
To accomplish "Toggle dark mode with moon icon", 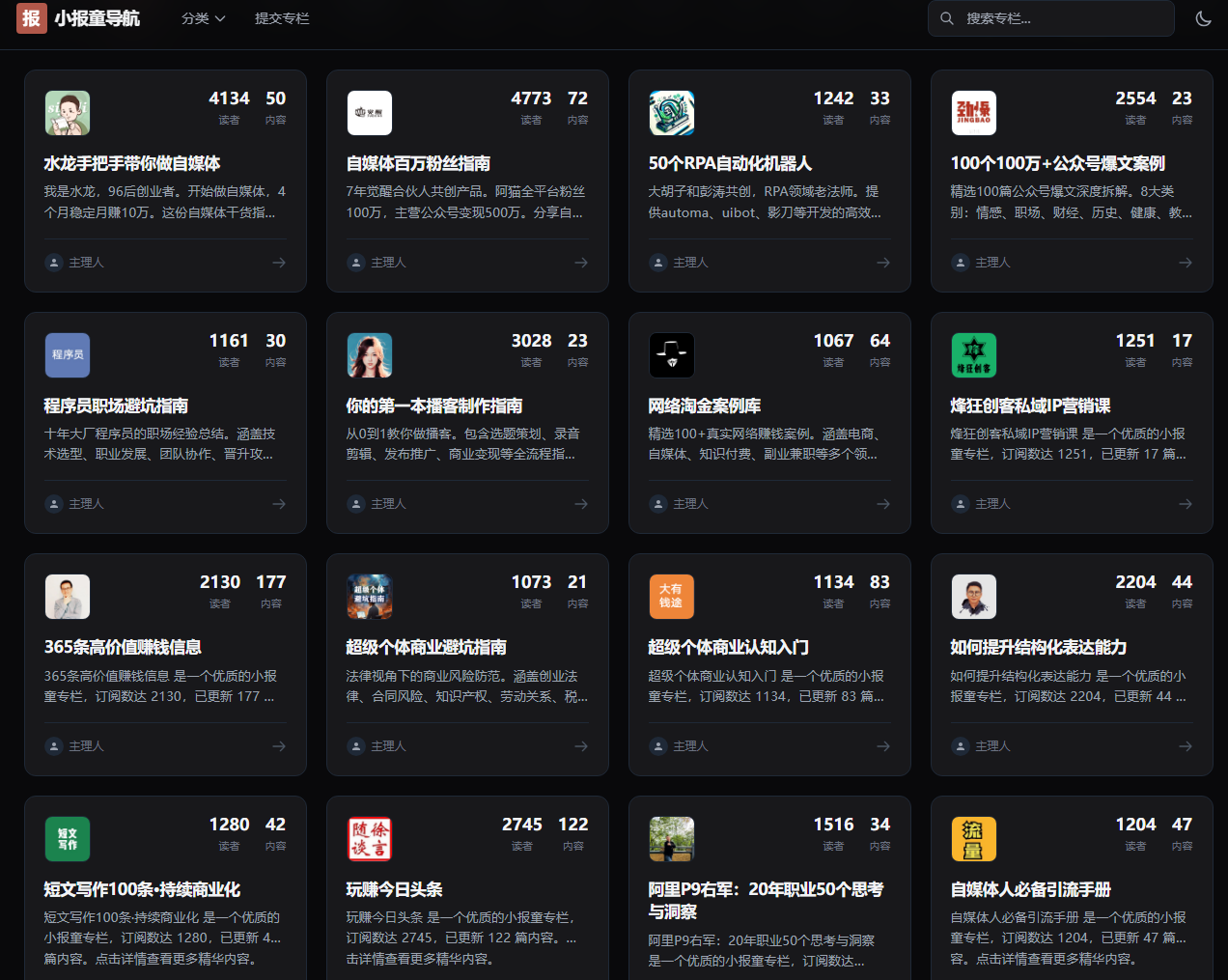I will tap(1203, 18).
